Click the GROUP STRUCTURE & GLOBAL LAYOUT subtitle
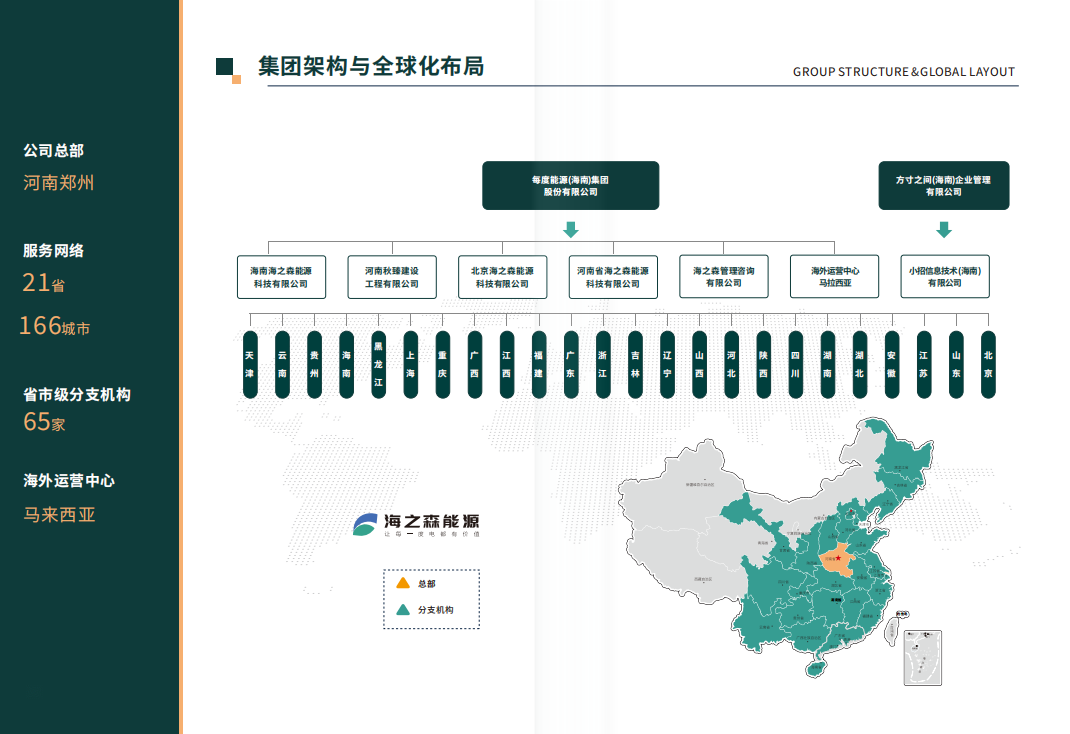The height and width of the screenshot is (734, 1070). pos(903,72)
